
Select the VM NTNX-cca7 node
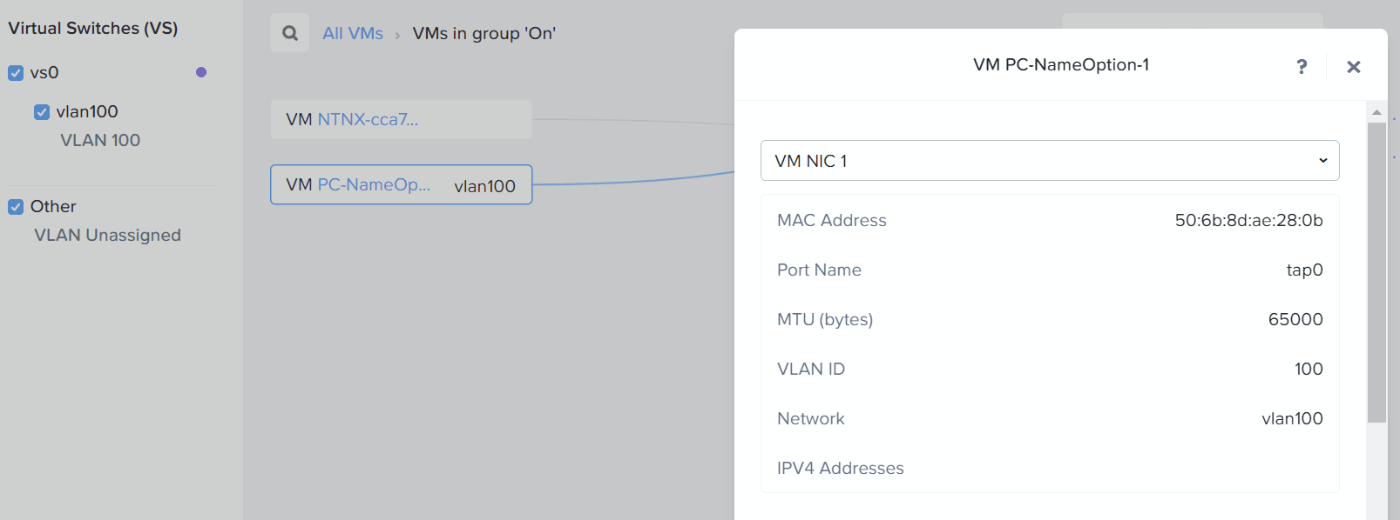pos(400,120)
